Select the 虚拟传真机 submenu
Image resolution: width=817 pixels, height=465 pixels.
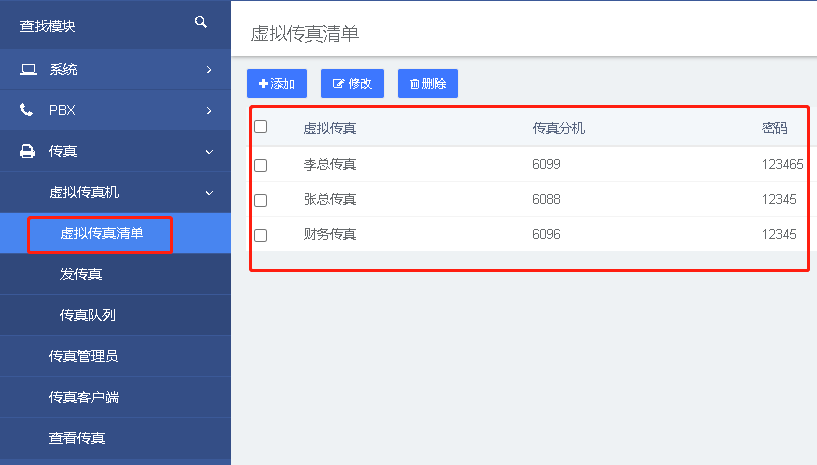tap(115, 192)
